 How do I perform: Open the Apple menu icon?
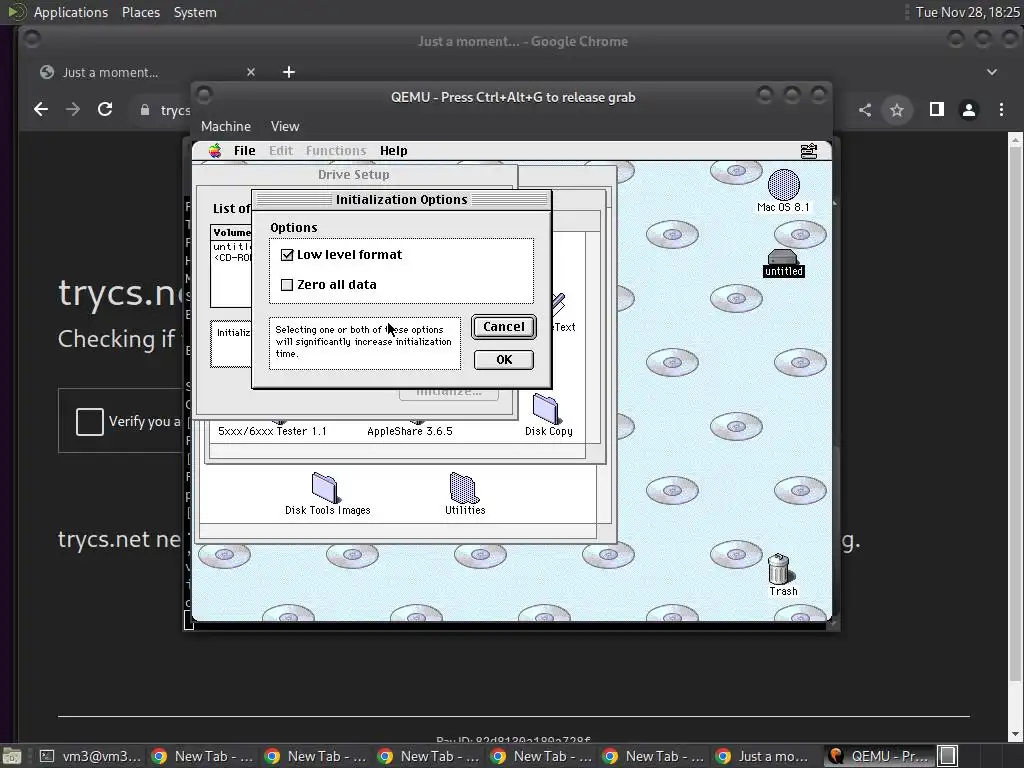pos(215,151)
